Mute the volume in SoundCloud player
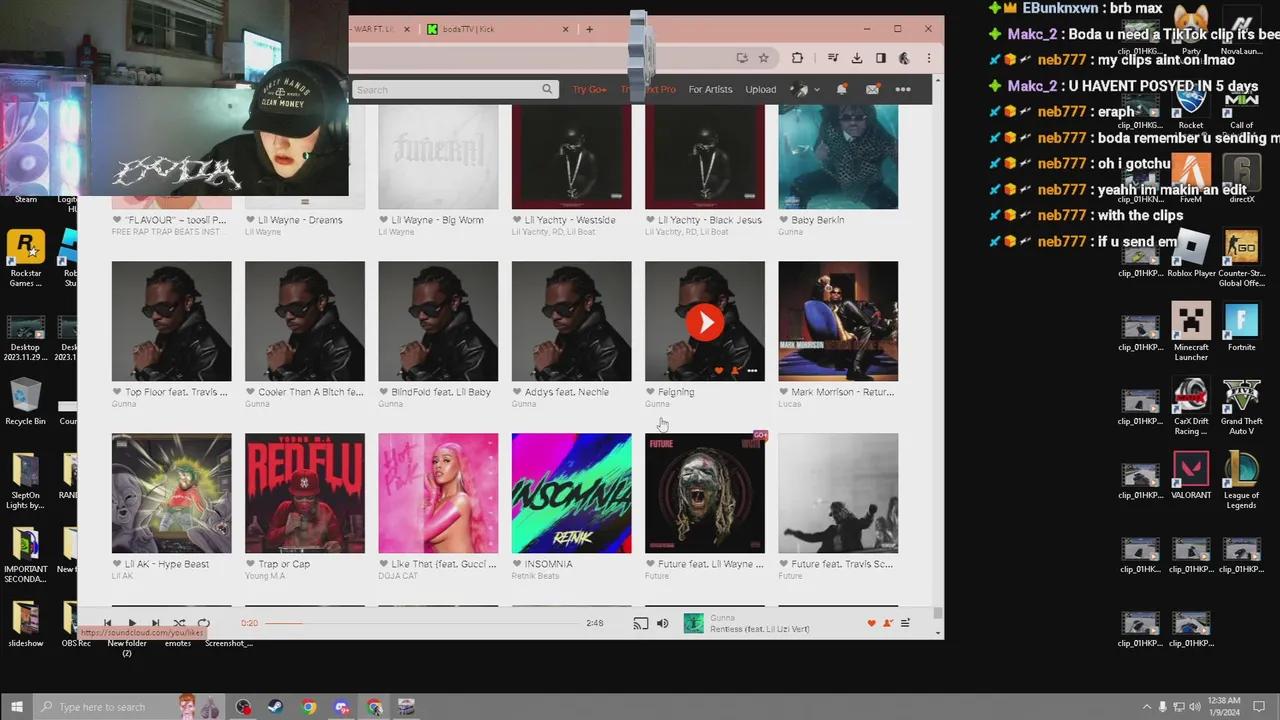 click(662, 623)
